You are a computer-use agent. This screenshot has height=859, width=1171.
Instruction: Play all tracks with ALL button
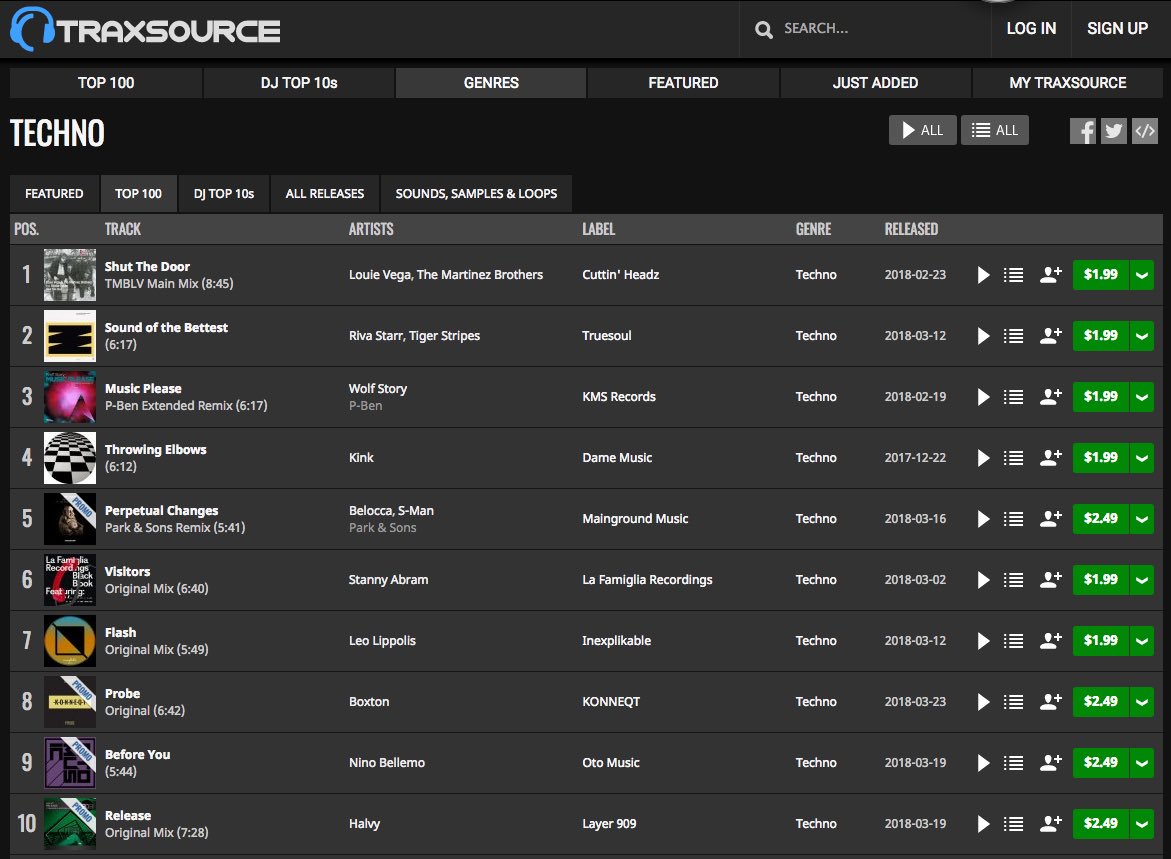click(x=922, y=130)
